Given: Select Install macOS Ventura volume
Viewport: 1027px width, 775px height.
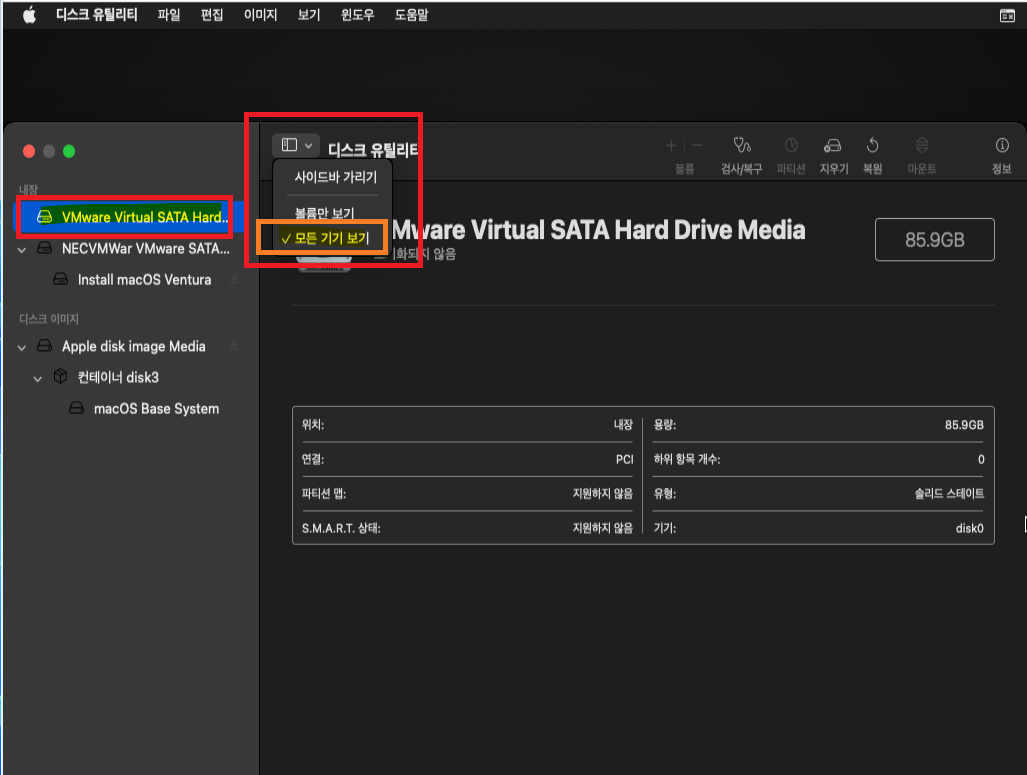Looking at the screenshot, I should (x=144, y=280).
